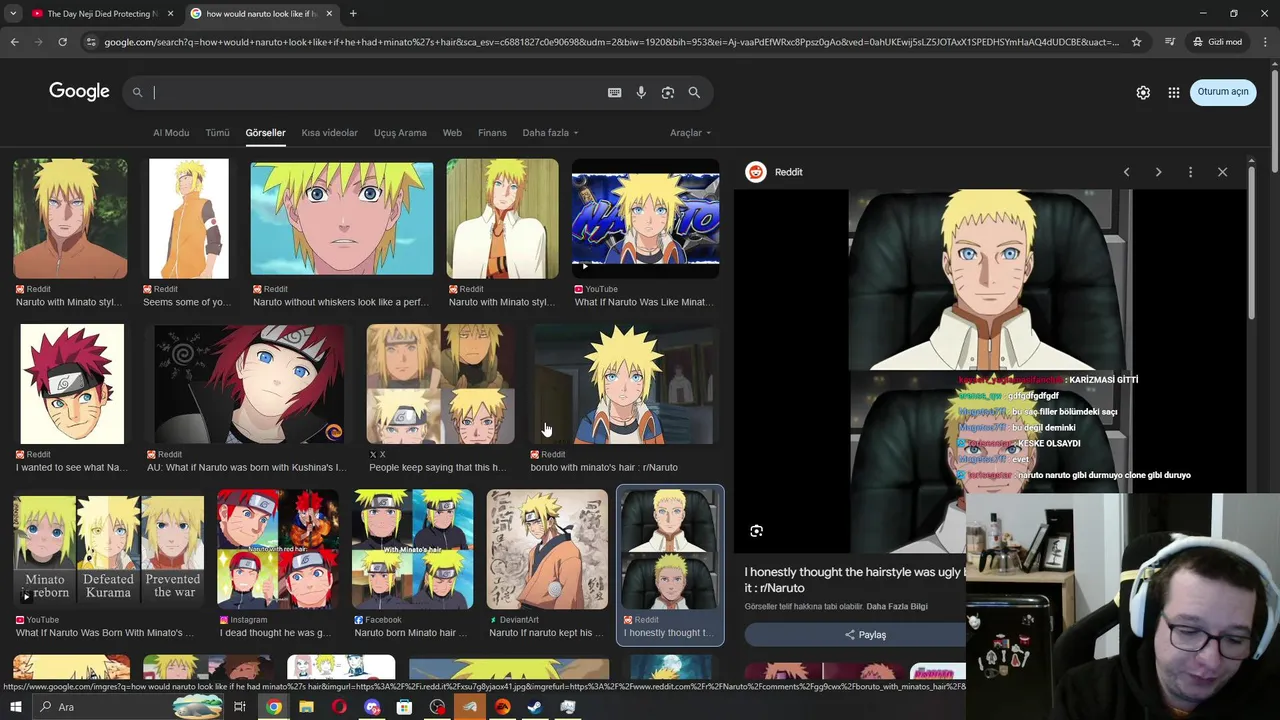Open the Reddit source link in preview header
This screenshot has height=720, width=1280.
(x=774, y=172)
